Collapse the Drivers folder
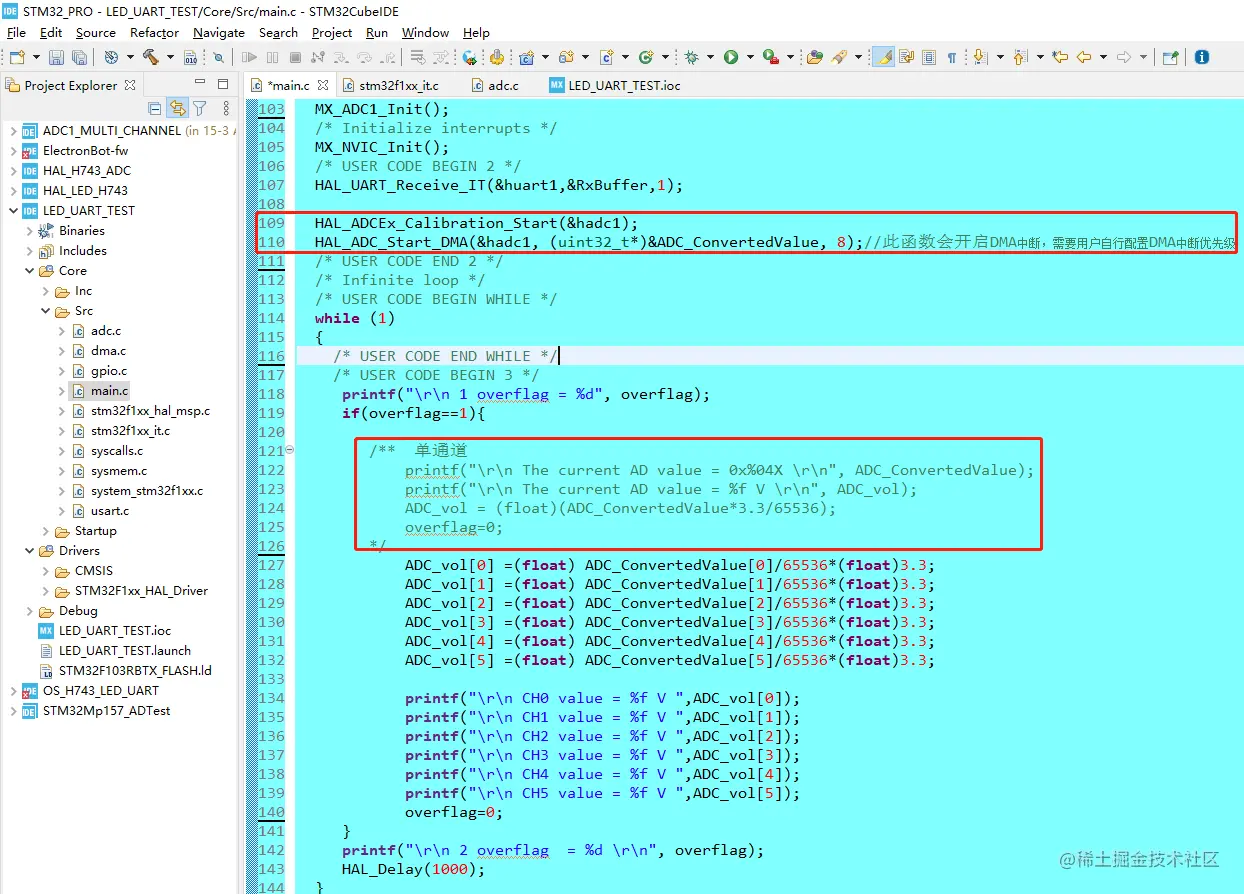 pos(29,550)
